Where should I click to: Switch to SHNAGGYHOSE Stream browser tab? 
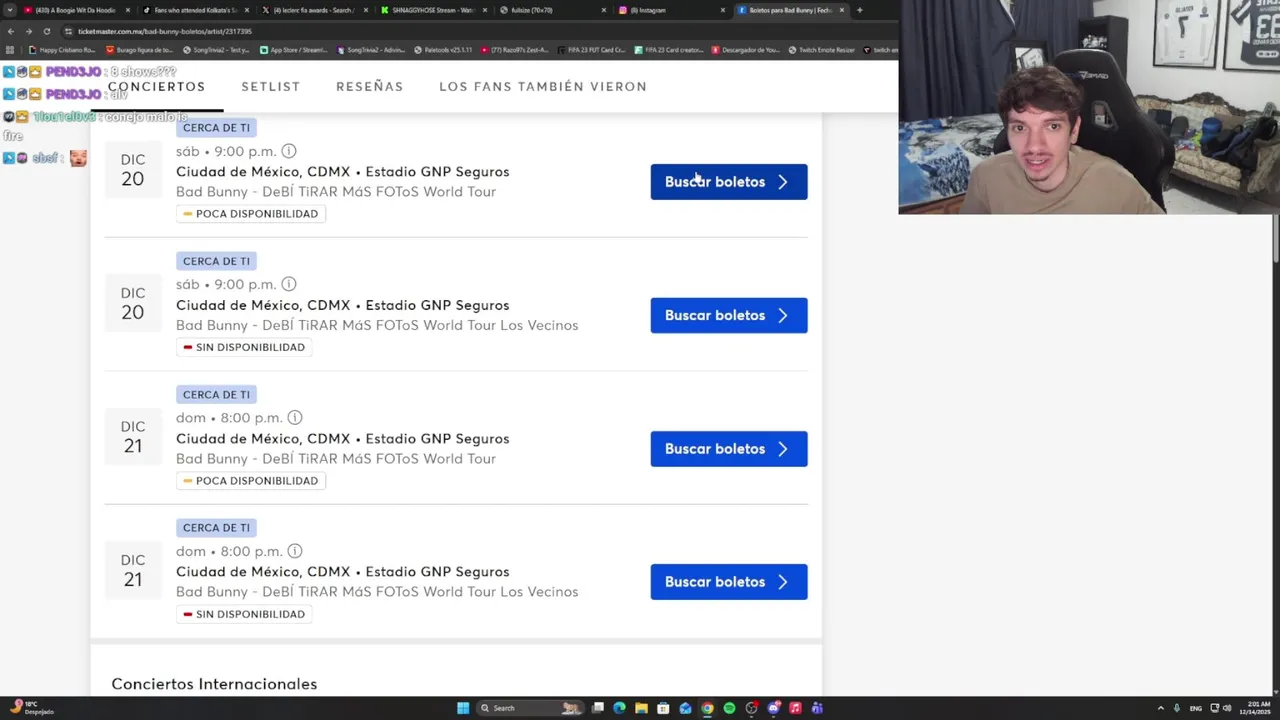point(433,10)
